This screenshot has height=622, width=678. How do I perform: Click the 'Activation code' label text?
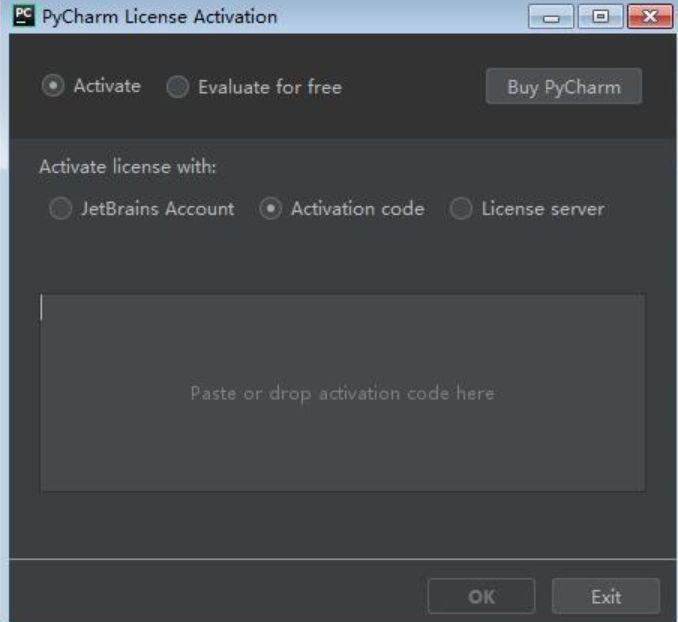[x=357, y=209]
